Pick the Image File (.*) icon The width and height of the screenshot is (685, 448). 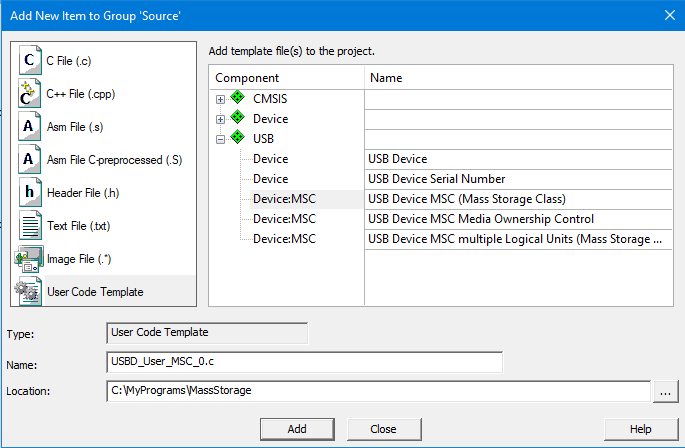(29, 259)
